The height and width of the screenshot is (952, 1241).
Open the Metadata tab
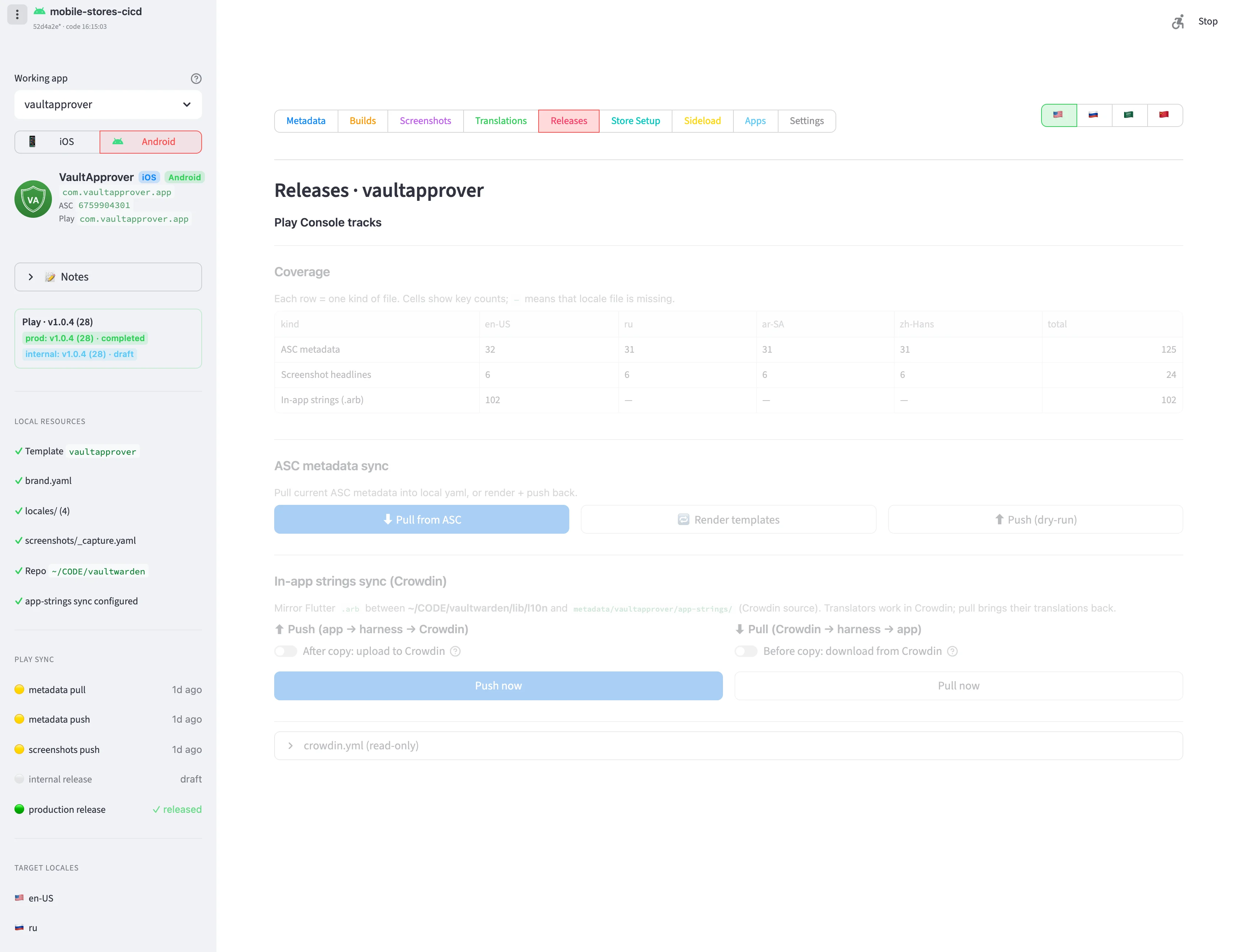click(306, 121)
